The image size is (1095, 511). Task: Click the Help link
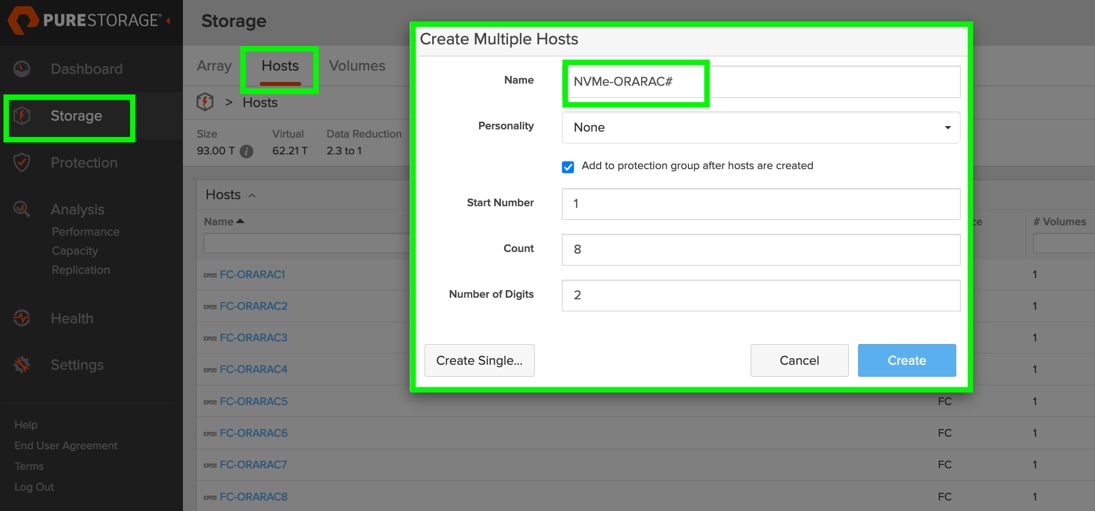coord(26,424)
